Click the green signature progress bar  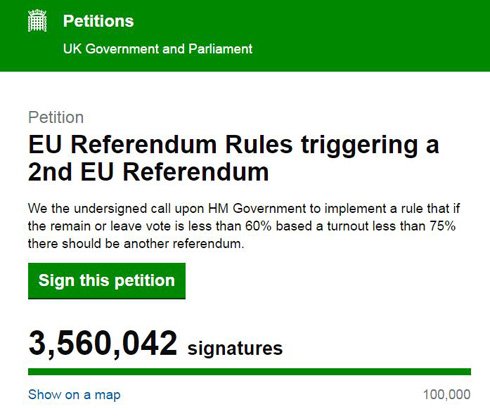click(249, 371)
